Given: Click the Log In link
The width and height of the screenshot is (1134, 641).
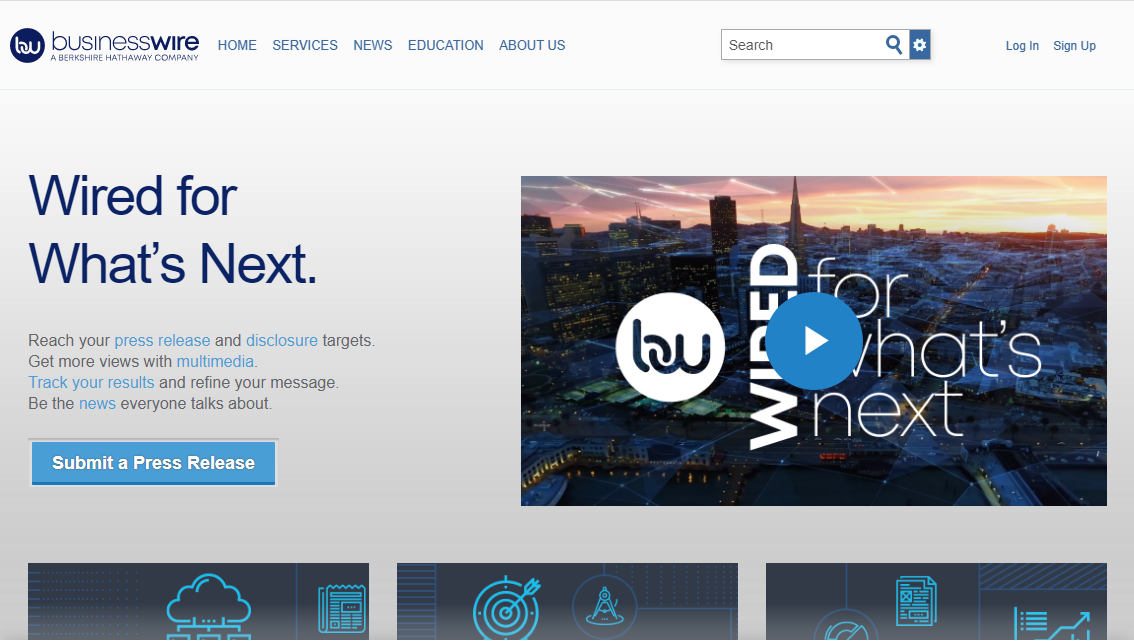Looking at the screenshot, I should pyautogui.click(x=1022, y=46).
